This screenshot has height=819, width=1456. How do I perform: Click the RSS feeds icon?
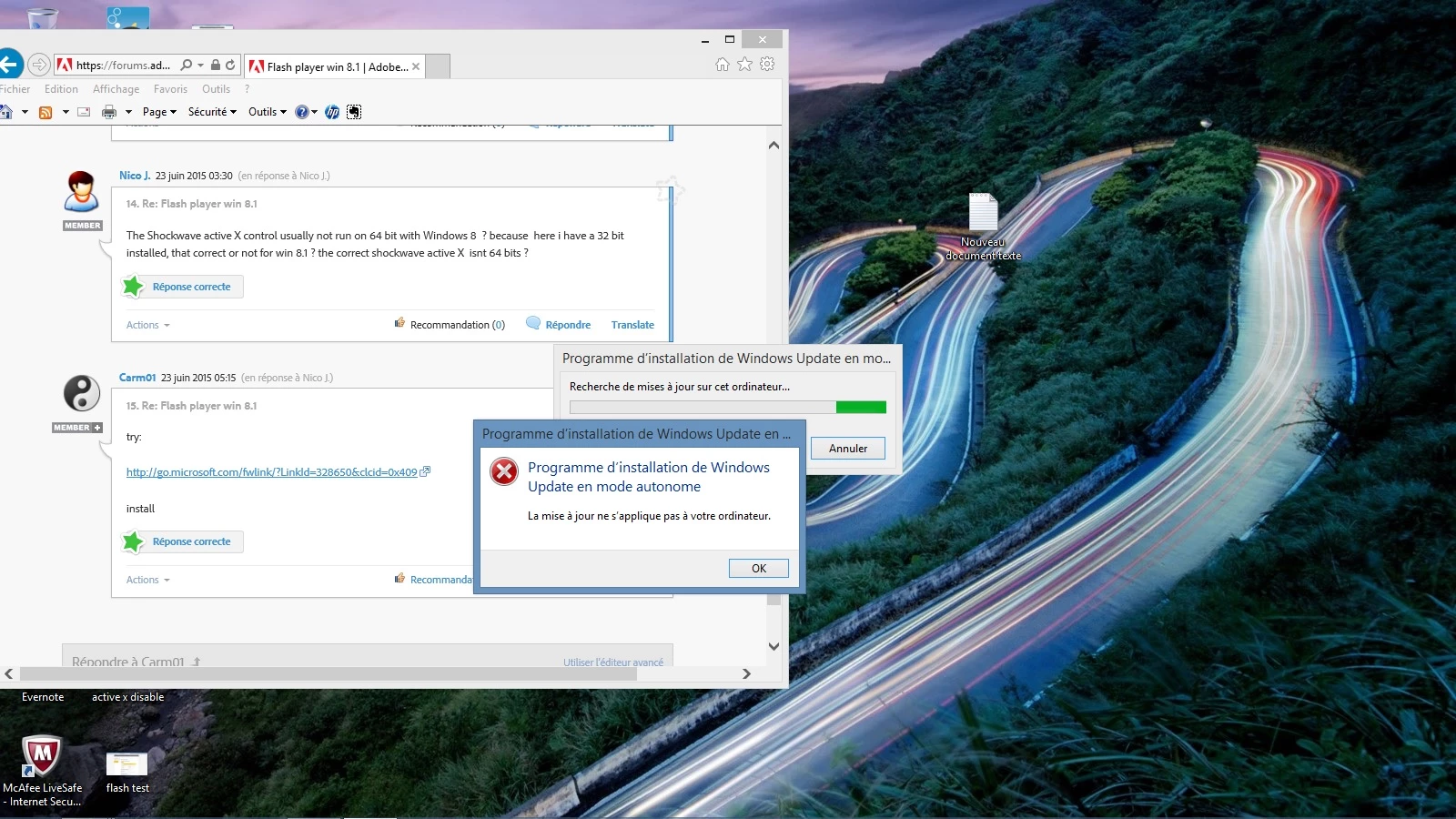(x=45, y=112)
